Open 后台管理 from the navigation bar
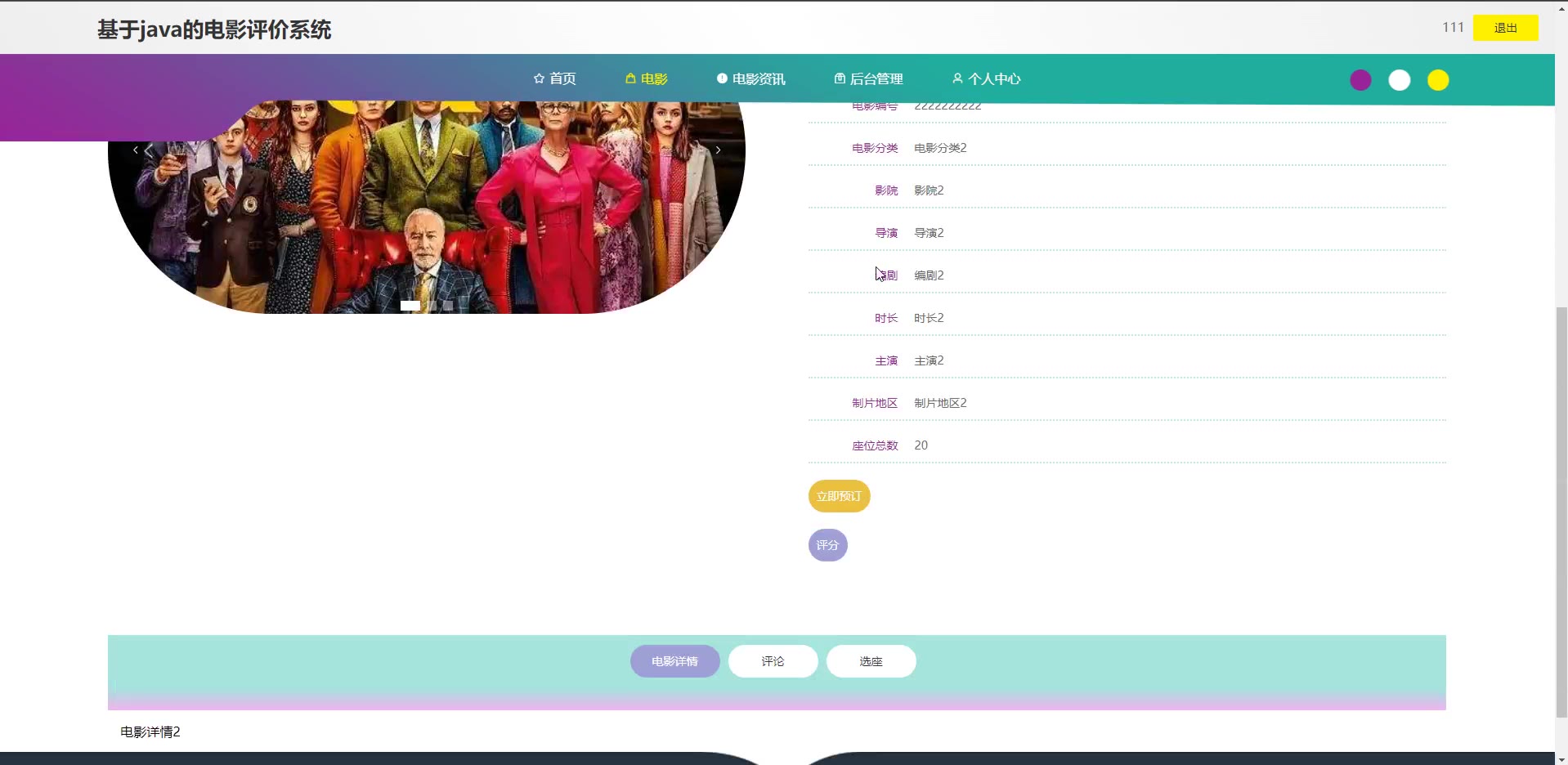This screenshot has height=765, width=1568. [868, 78]
